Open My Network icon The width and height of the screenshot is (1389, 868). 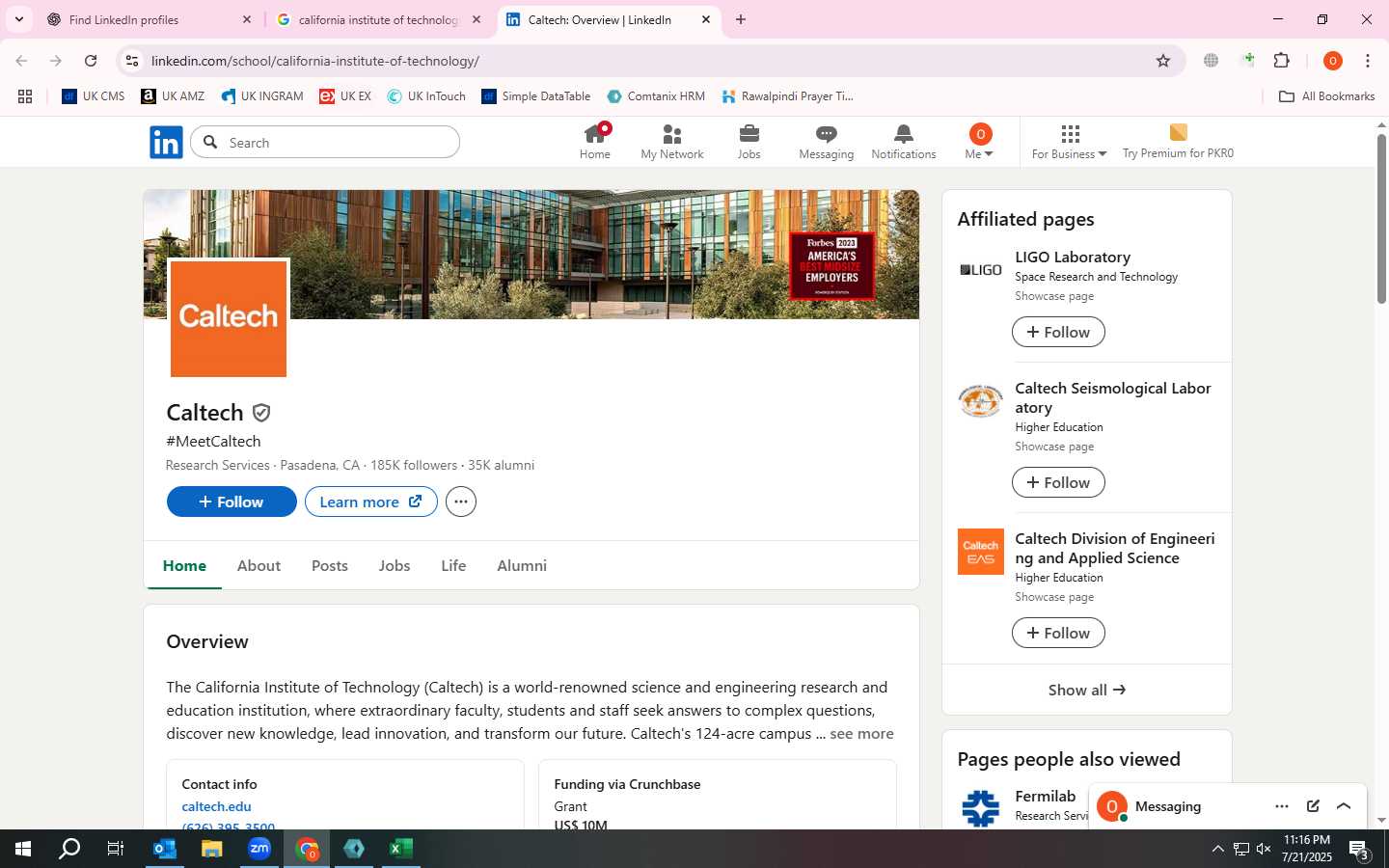672,142
